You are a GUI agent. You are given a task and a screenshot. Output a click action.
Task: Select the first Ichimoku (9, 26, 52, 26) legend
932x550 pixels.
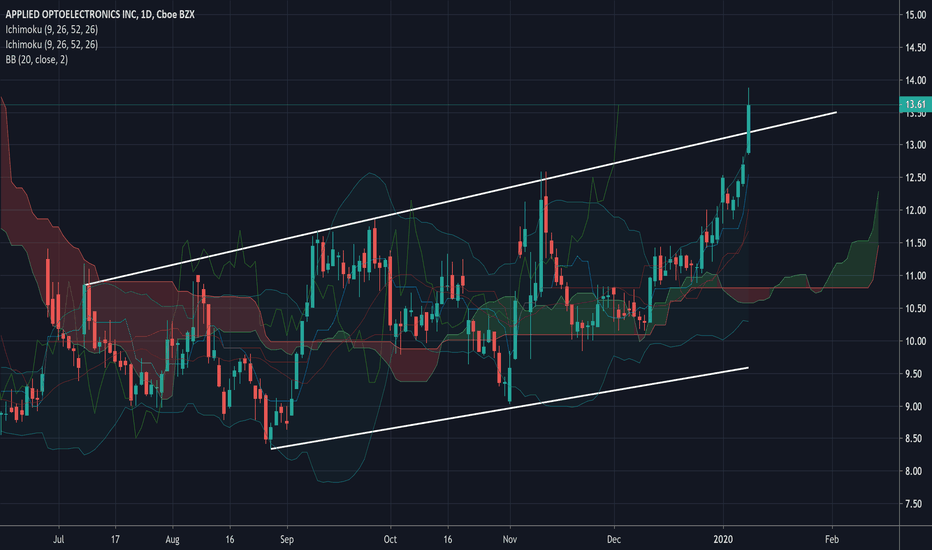pyautogui.click(x=52, y=29)
